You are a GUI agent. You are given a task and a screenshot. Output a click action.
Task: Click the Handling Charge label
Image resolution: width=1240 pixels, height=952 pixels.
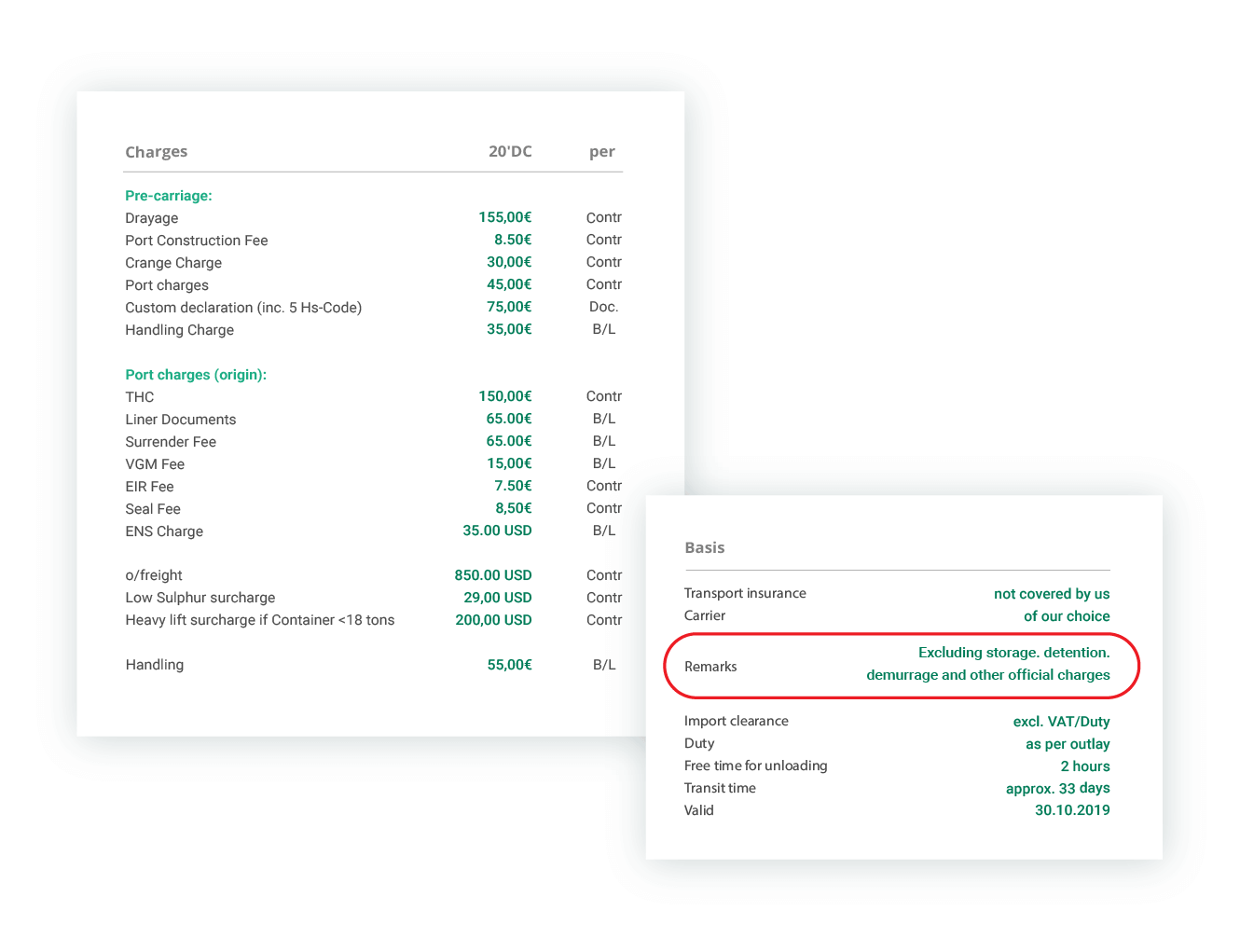pos(180,330)
